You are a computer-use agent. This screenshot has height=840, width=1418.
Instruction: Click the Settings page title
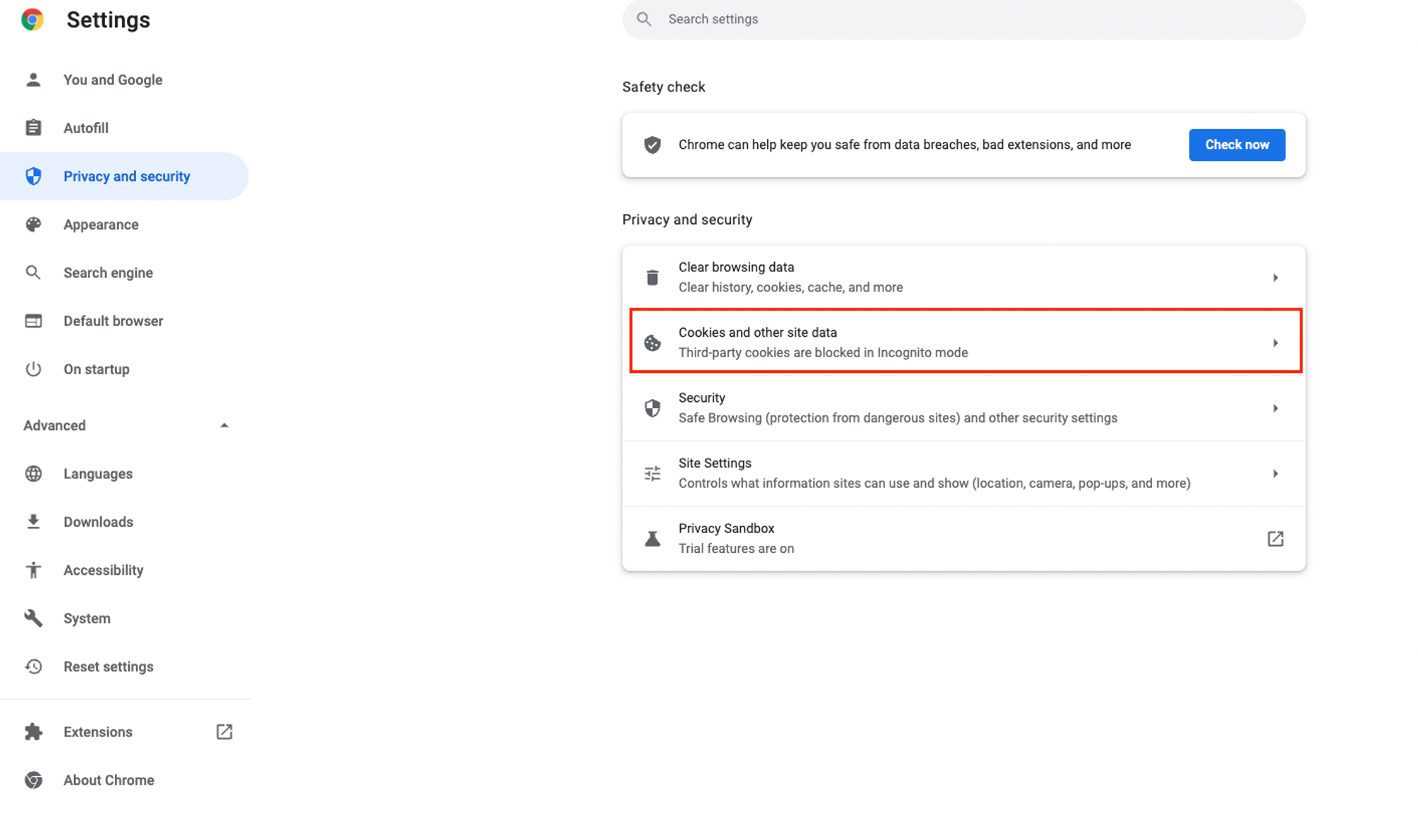coord(108,20)
